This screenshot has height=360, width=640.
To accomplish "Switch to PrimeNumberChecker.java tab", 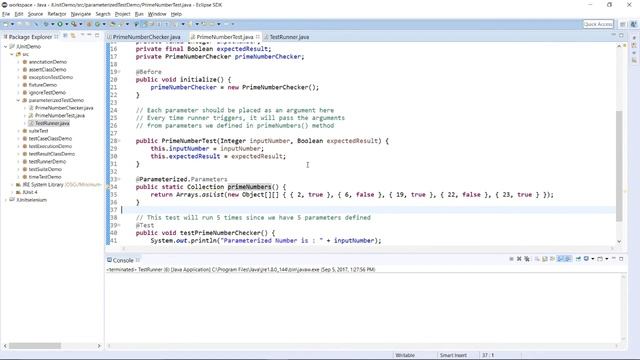I will (146, 37).
